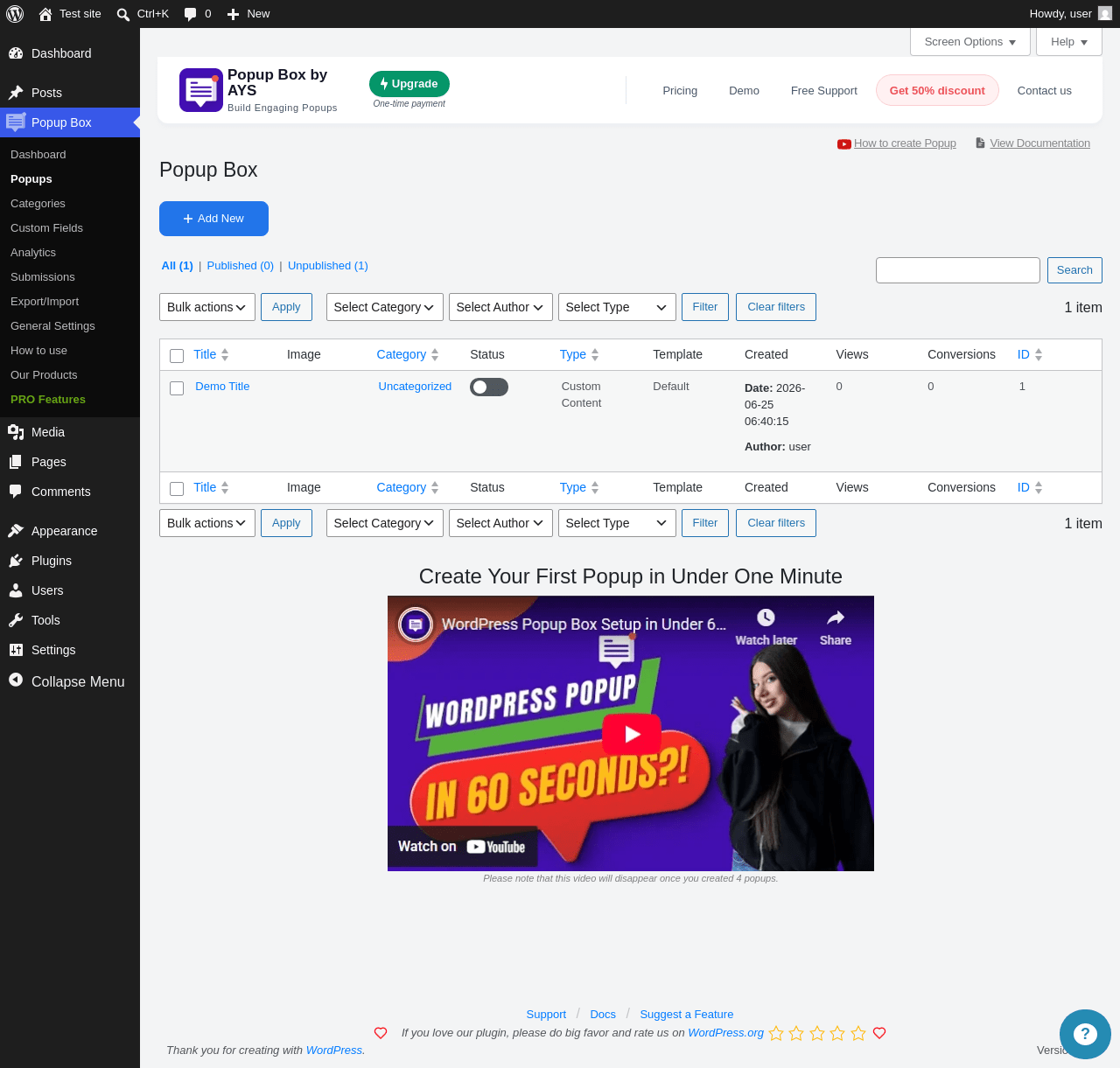This screenshot has width=1120, height=1068.
Task: Click the sidebar Dashboard gauge icon
Action: click(16, 53)
